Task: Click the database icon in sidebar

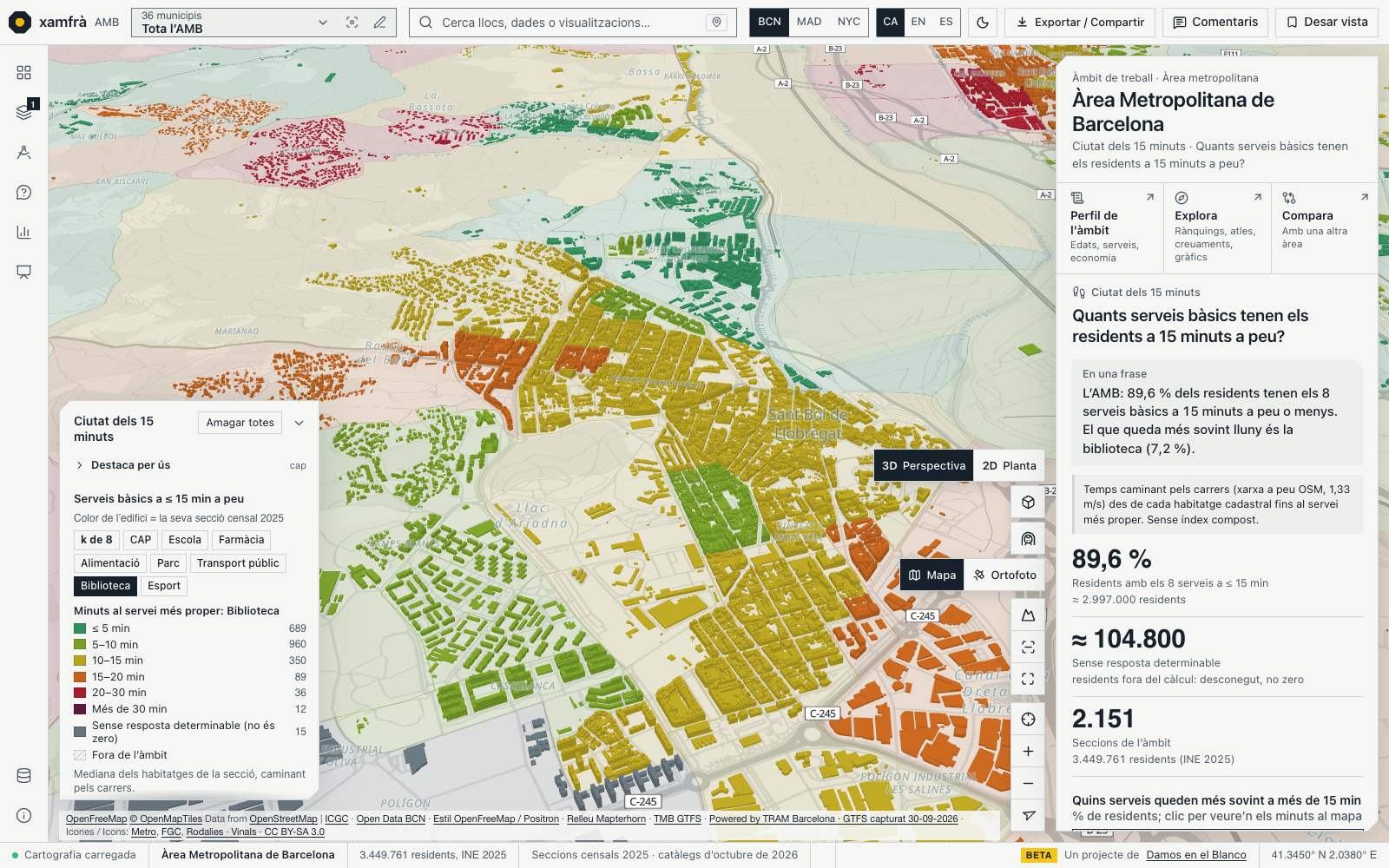Action: 23,776
